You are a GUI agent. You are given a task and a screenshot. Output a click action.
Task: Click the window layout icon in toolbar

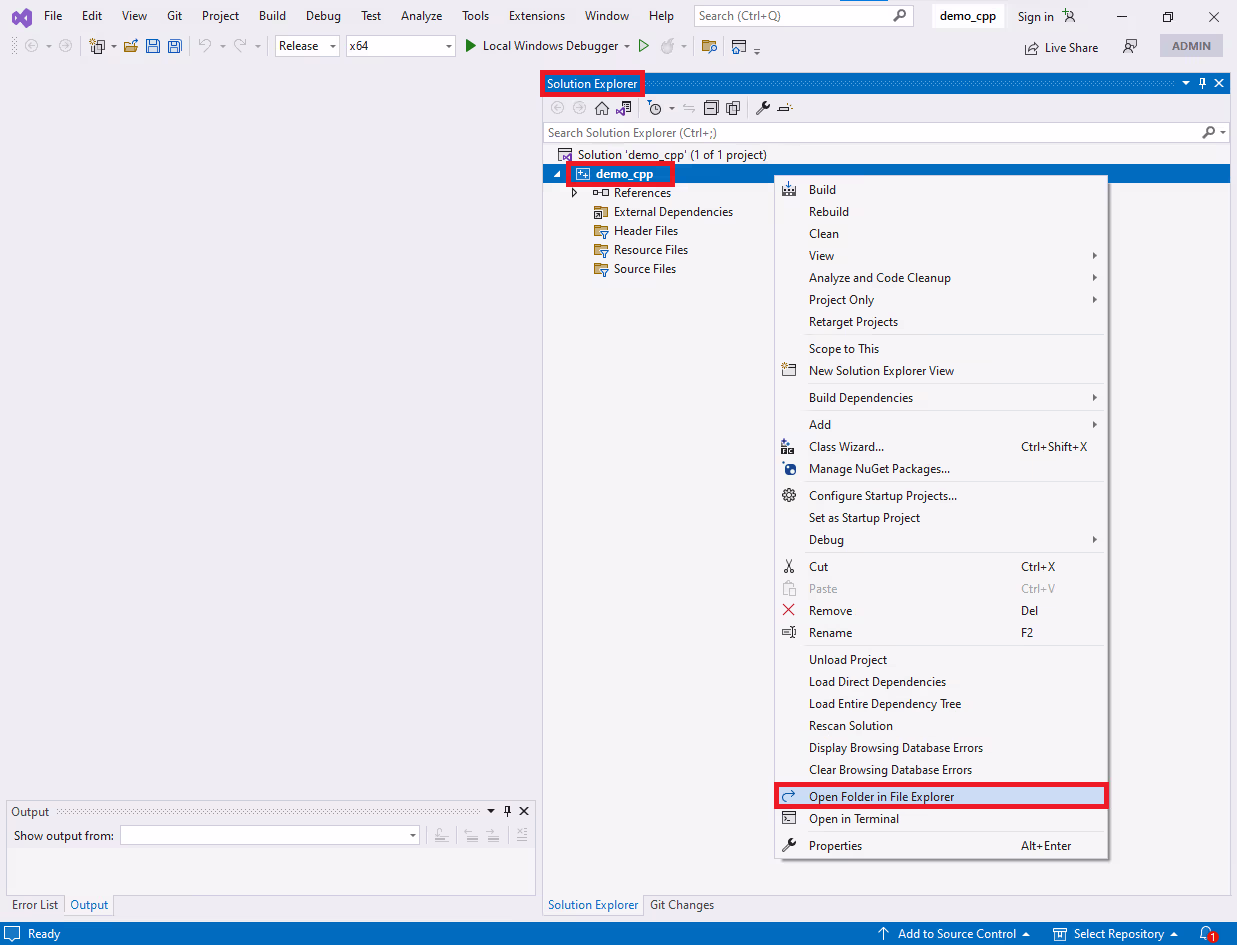coord(739,46)
